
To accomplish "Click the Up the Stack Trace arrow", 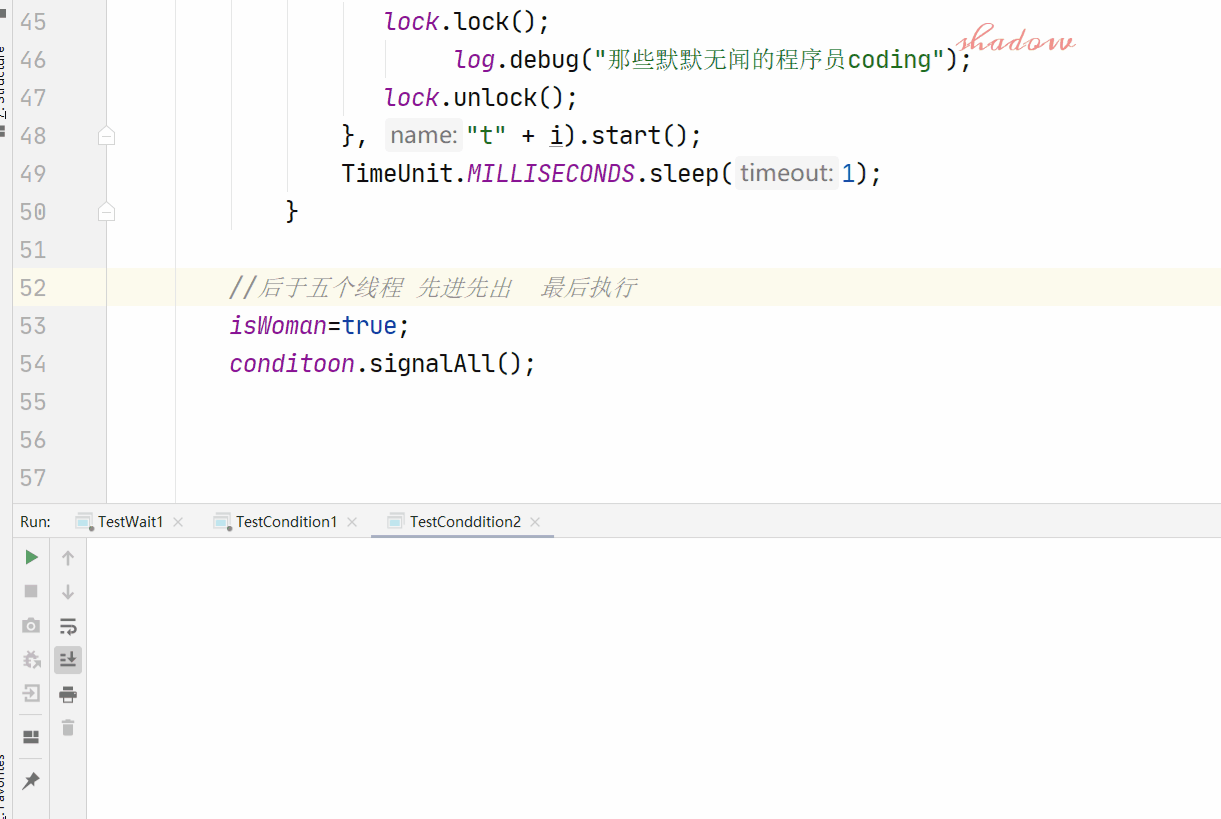I will (x=68, y=557).
